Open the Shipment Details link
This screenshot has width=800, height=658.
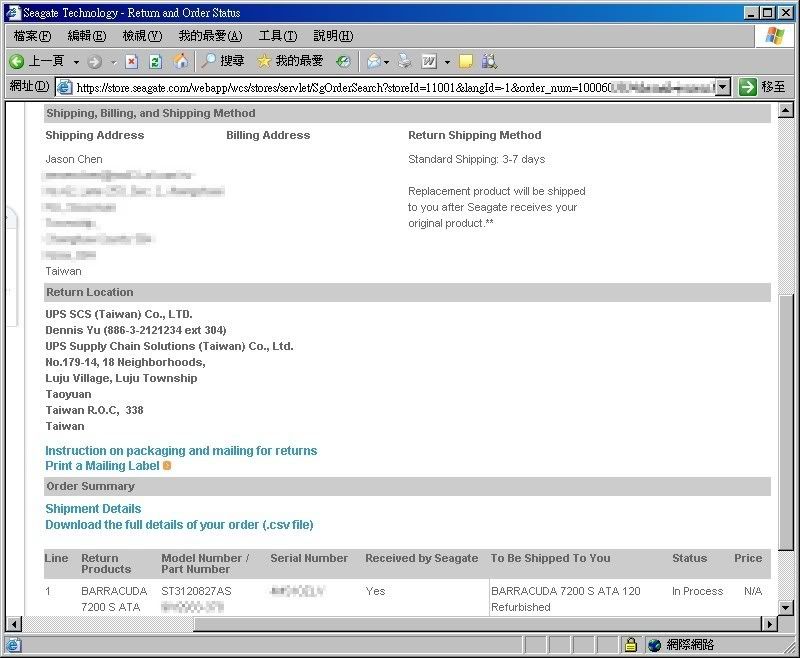pyautogui.click(x=93, y=509)
